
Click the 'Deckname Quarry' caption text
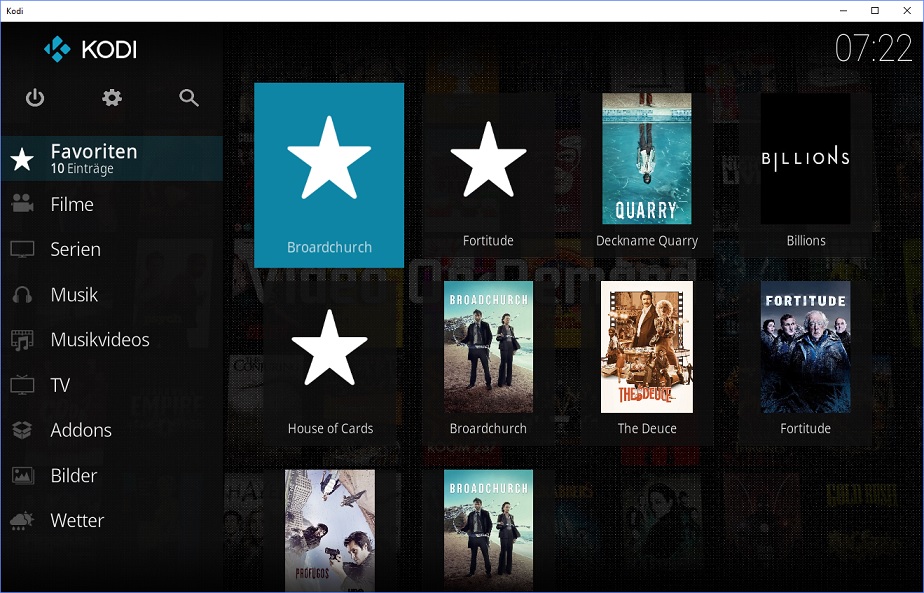(646, 241)
